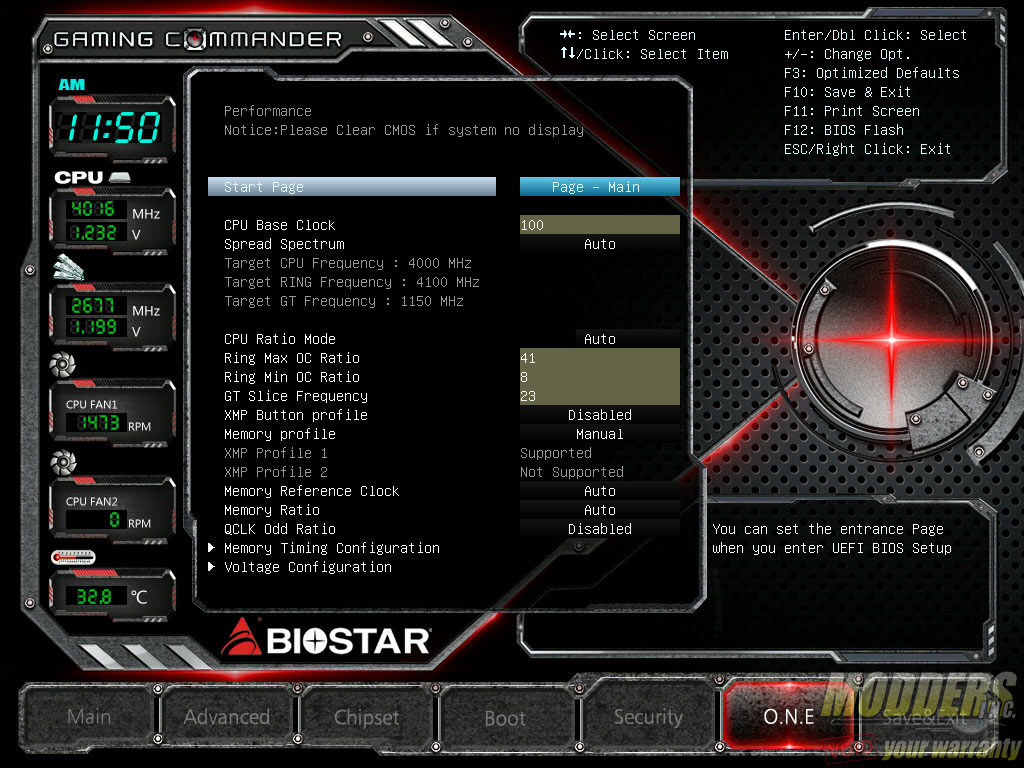Select the Memory Ratio label
1024x768 pixels.
coord(272,509)
